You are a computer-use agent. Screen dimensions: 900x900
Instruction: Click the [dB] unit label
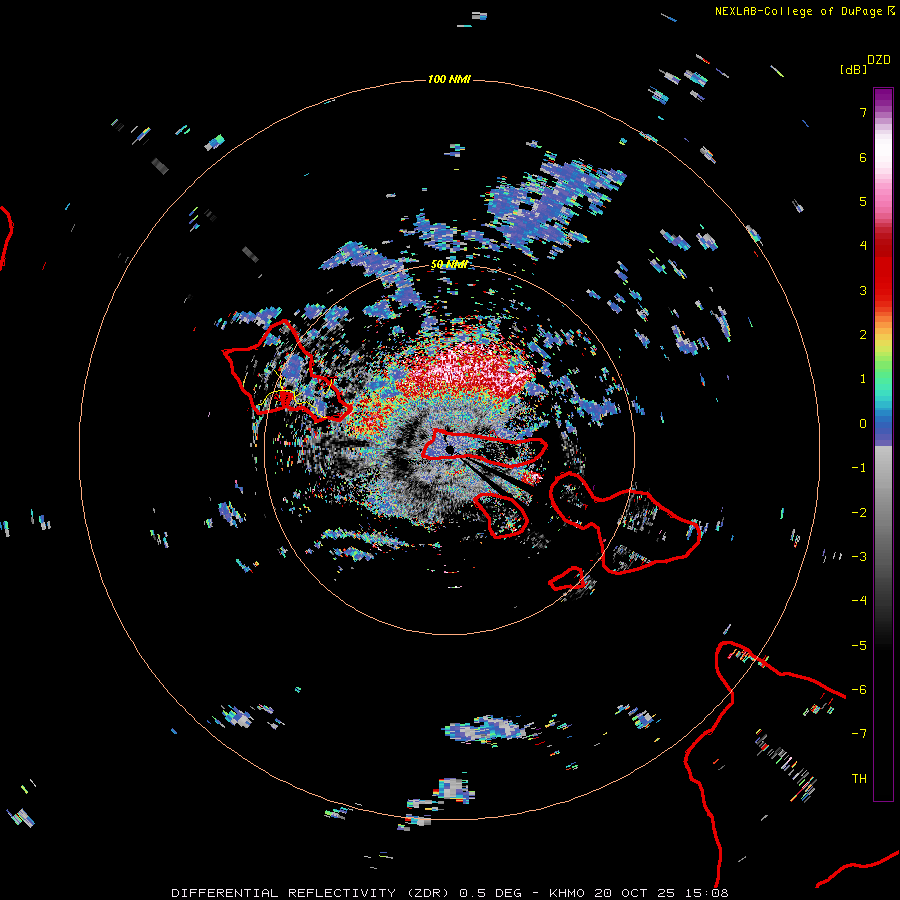[853, 69]
